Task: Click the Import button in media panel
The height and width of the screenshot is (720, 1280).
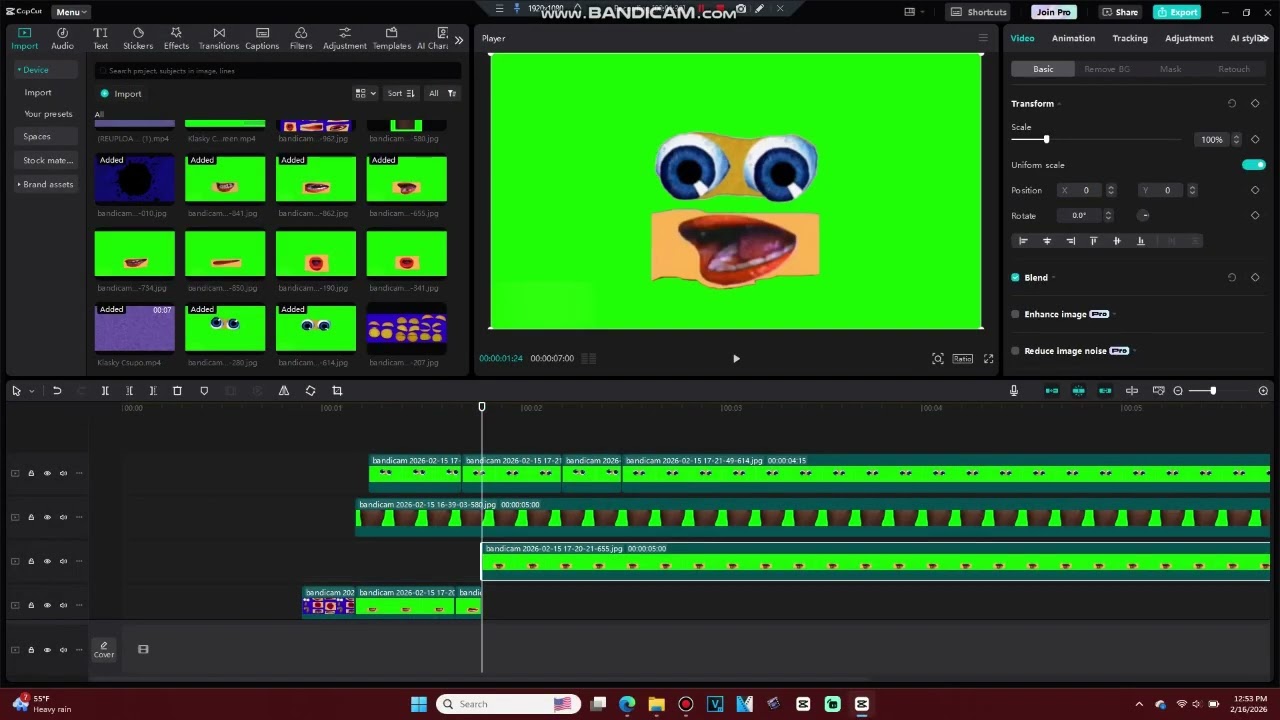Action: pos(121,94)
